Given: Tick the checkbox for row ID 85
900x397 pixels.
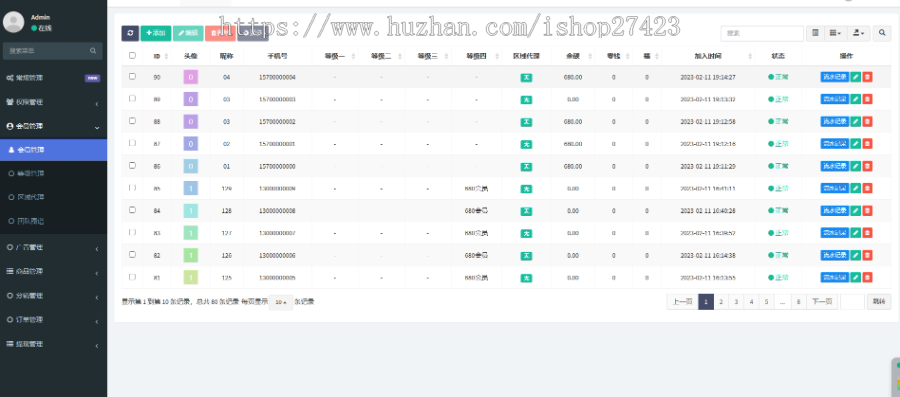Looking at the screenshot, I should (133, 188).
